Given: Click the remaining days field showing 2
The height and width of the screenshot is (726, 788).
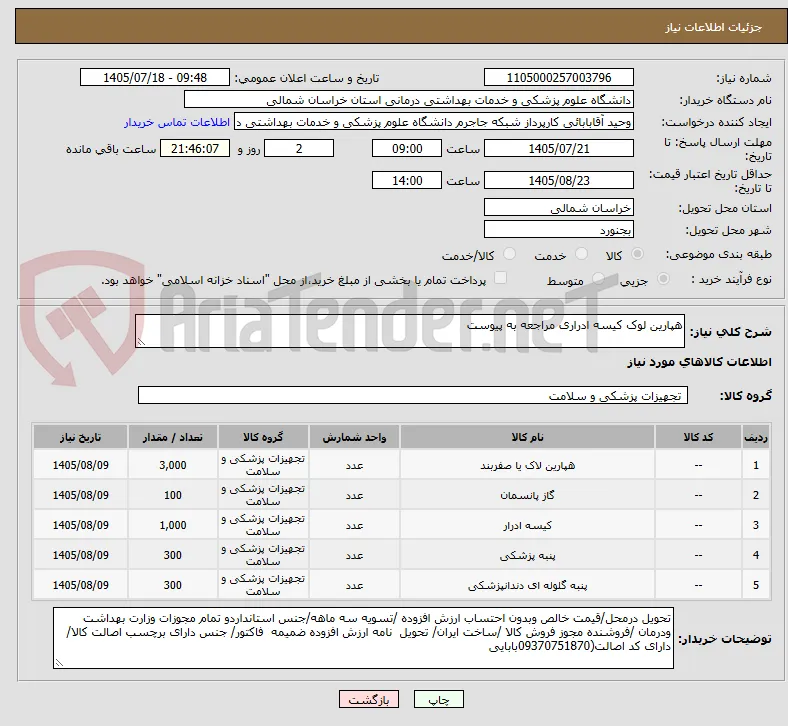Looking at the screenshot, I should click(299, 149).
